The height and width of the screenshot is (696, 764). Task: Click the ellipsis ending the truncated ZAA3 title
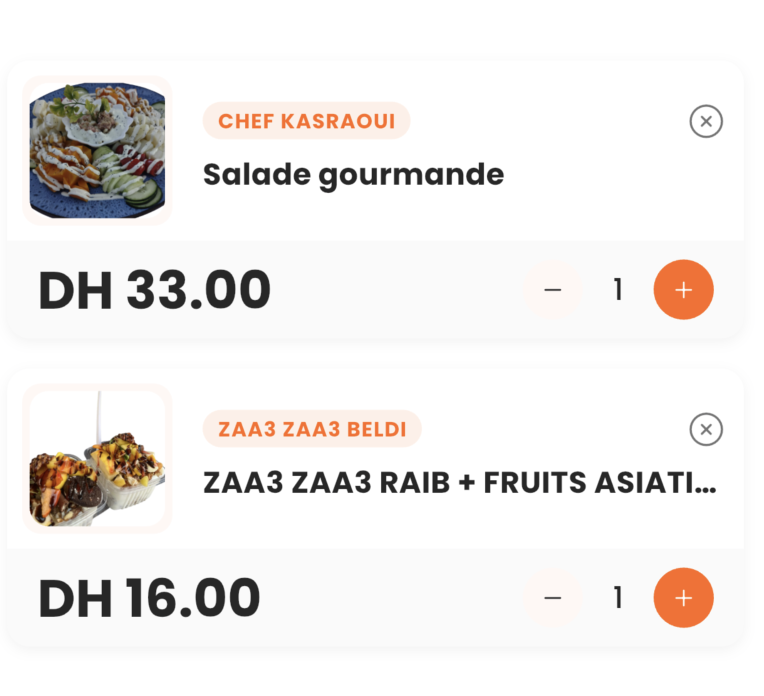tap(705, 490)
